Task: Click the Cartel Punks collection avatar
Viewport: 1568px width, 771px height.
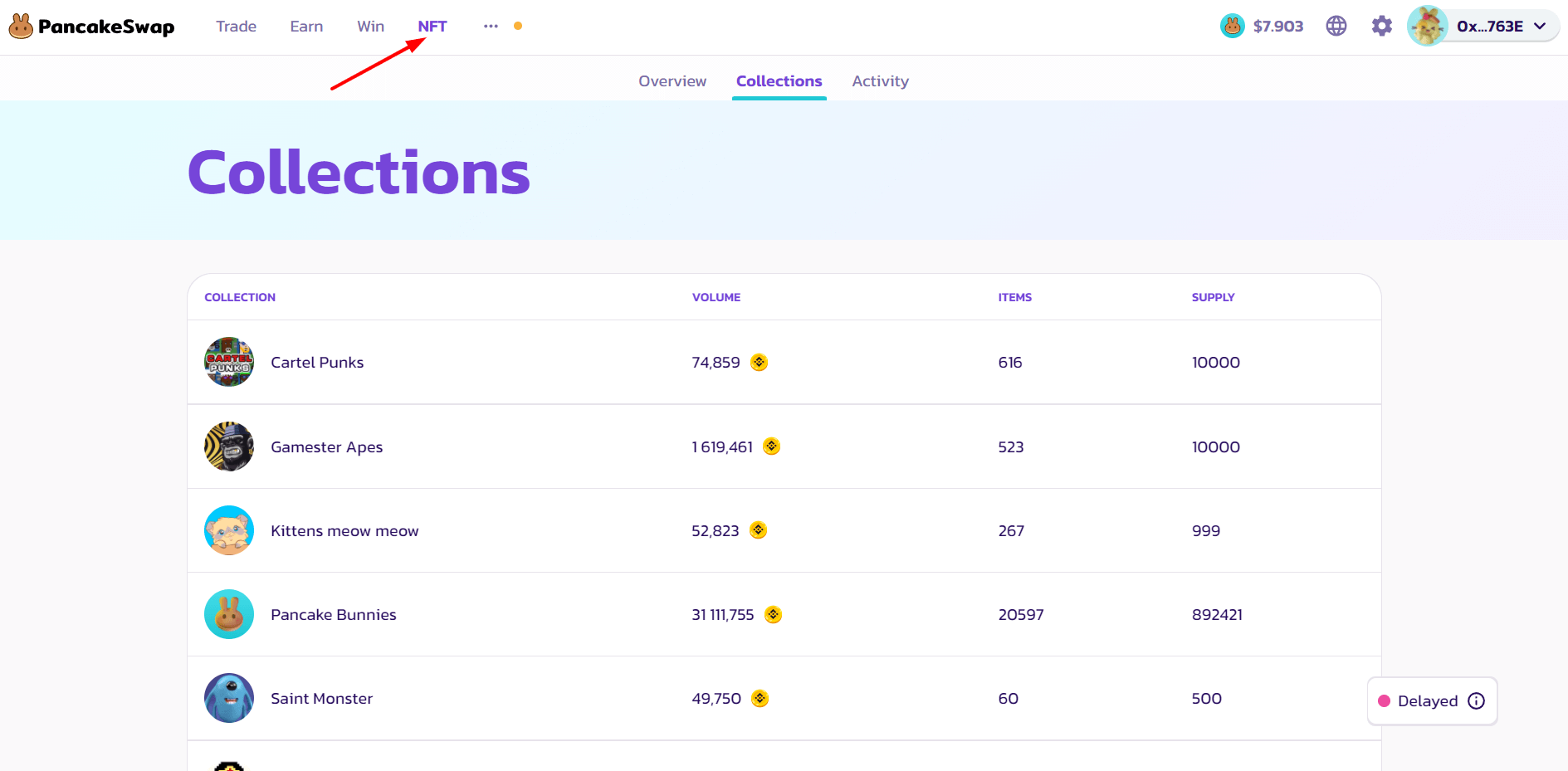Action: coord(229,362)
